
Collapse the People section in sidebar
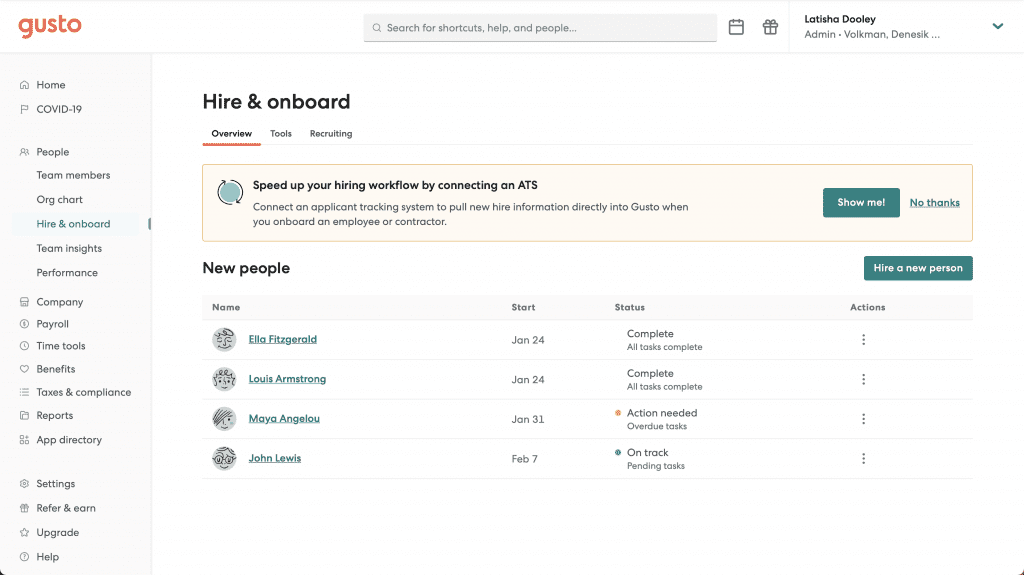(52, 152)
